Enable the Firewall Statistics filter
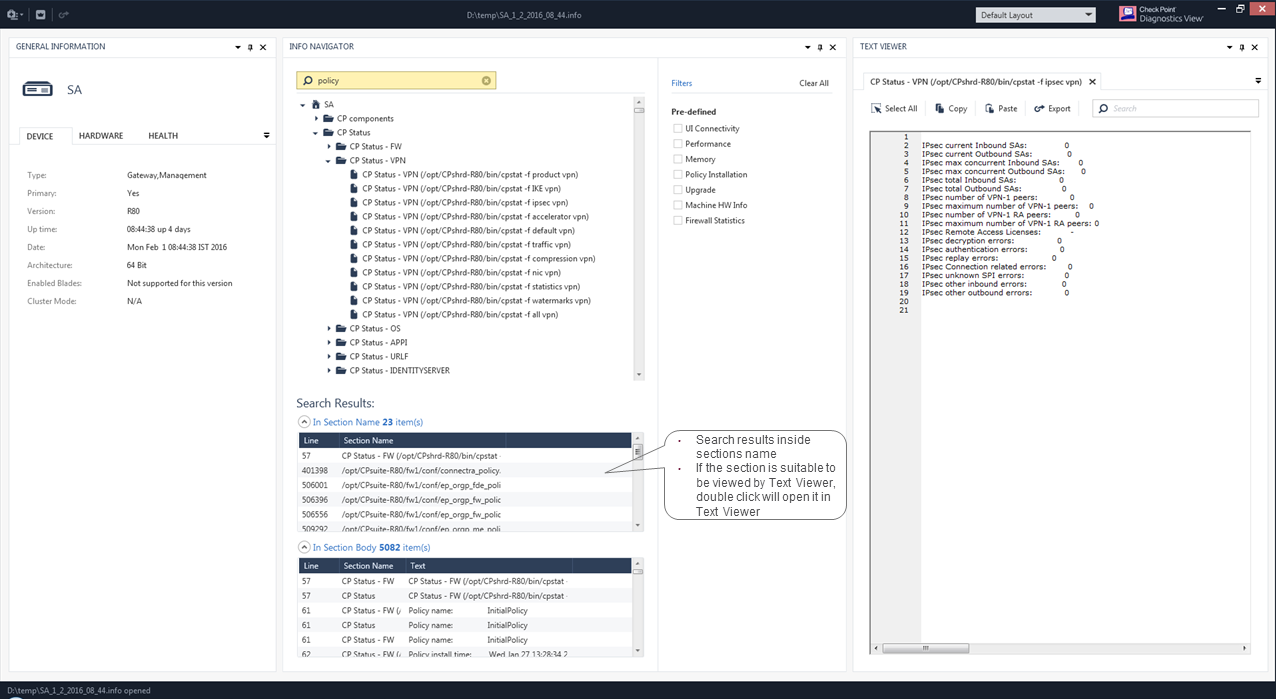1276x699 pixels. coord(678,220)
